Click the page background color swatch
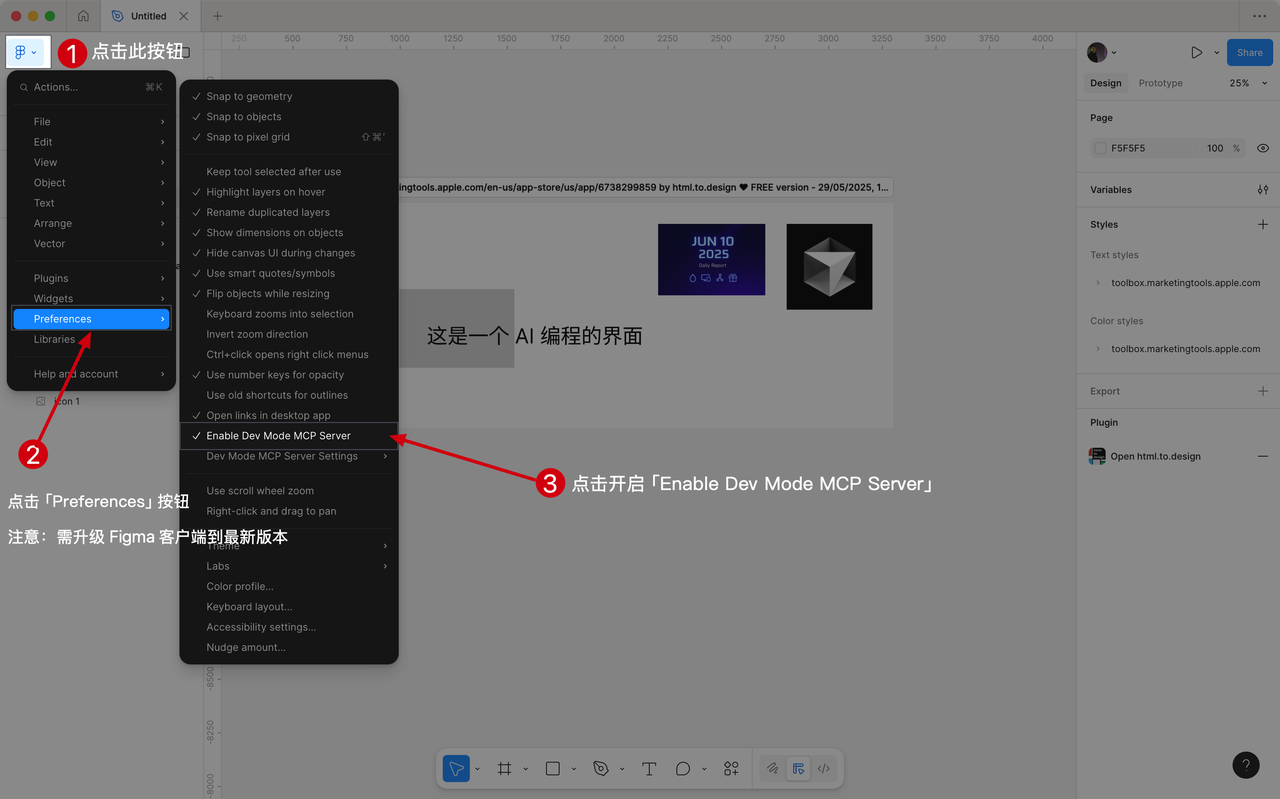 click(1100, 148)
